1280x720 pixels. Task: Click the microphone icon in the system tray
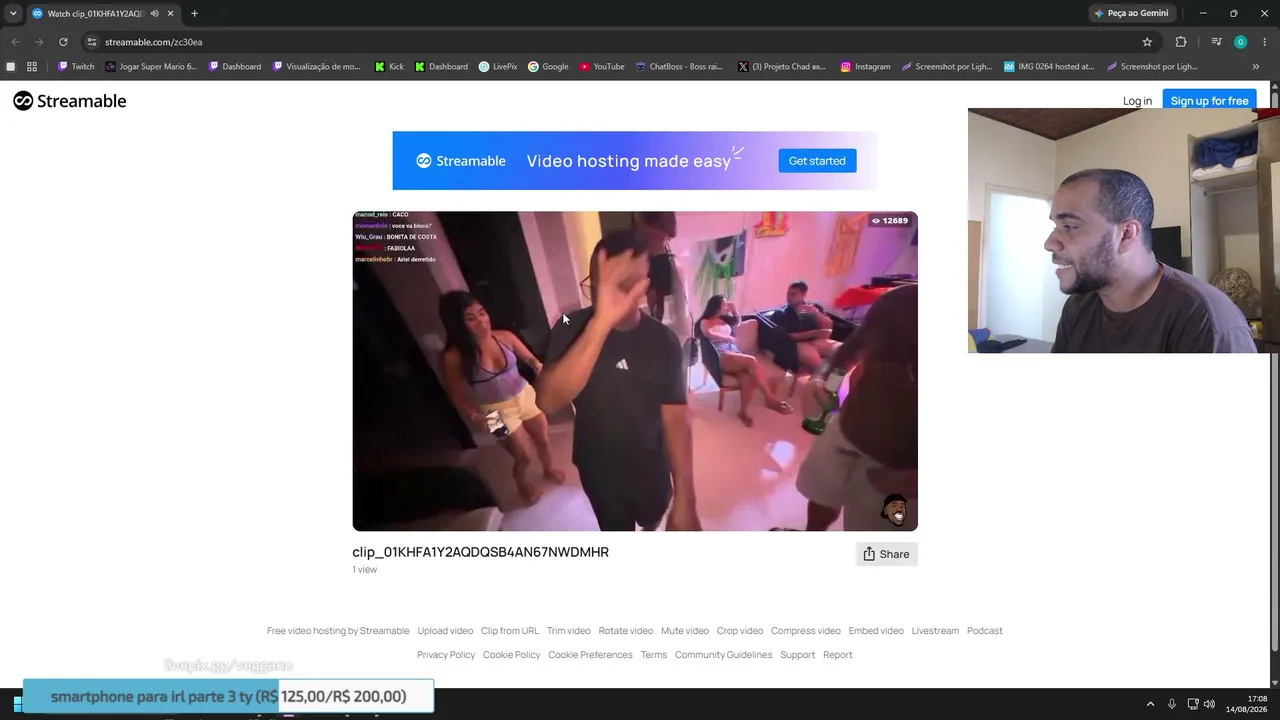click(x=1172, y=704)
